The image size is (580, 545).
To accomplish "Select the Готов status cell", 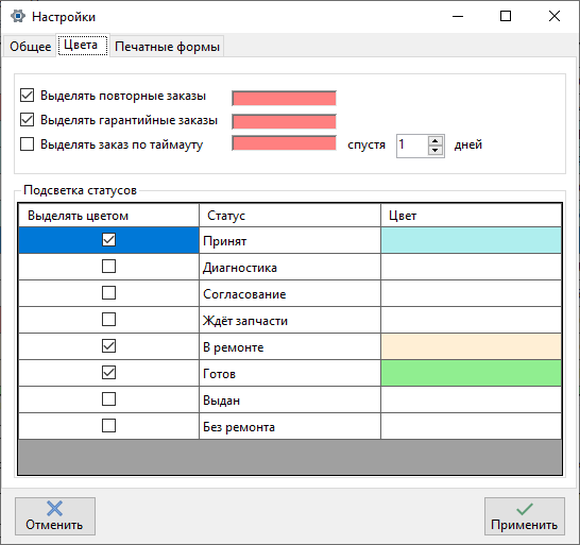I will coord(290,373).
